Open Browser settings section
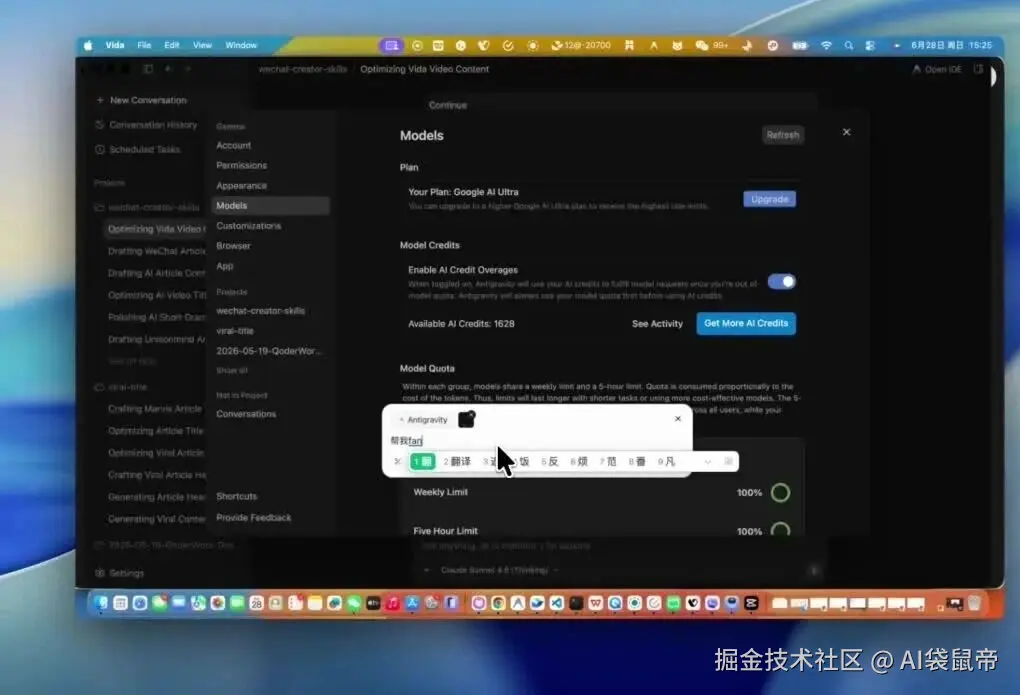Screen dimensions: 1020x695 click(233, 246)
